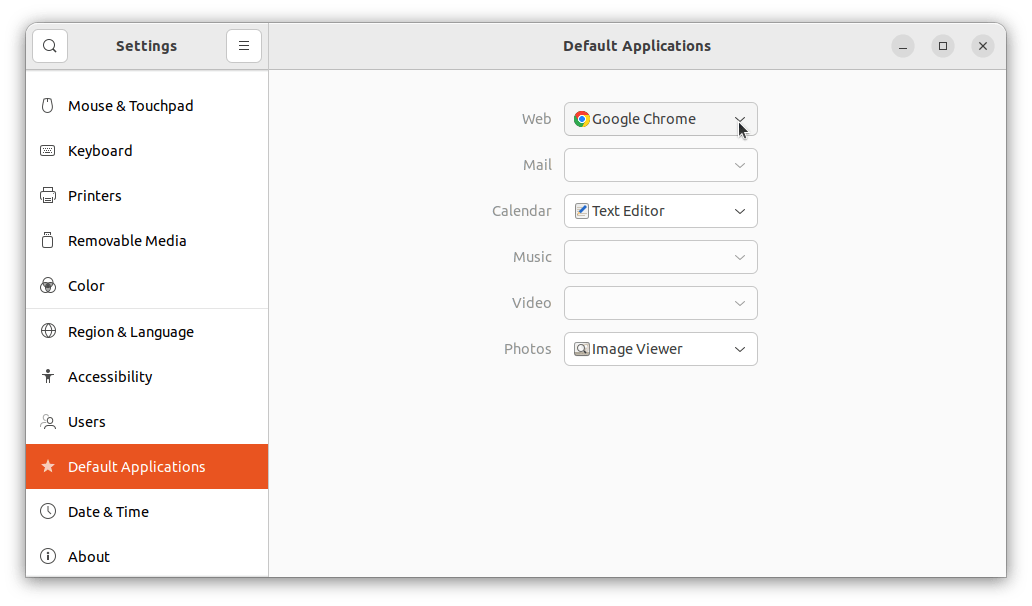Select Region & Language settings
The image size is (1032, 606).
click(131, 331)
